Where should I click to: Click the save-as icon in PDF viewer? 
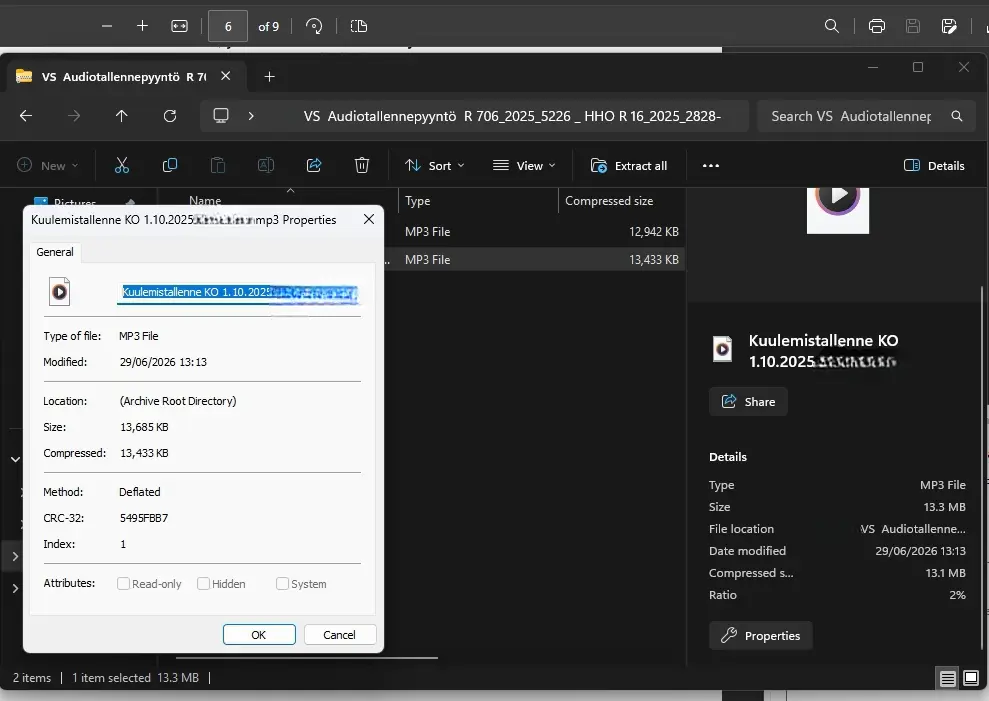point(949,26)
